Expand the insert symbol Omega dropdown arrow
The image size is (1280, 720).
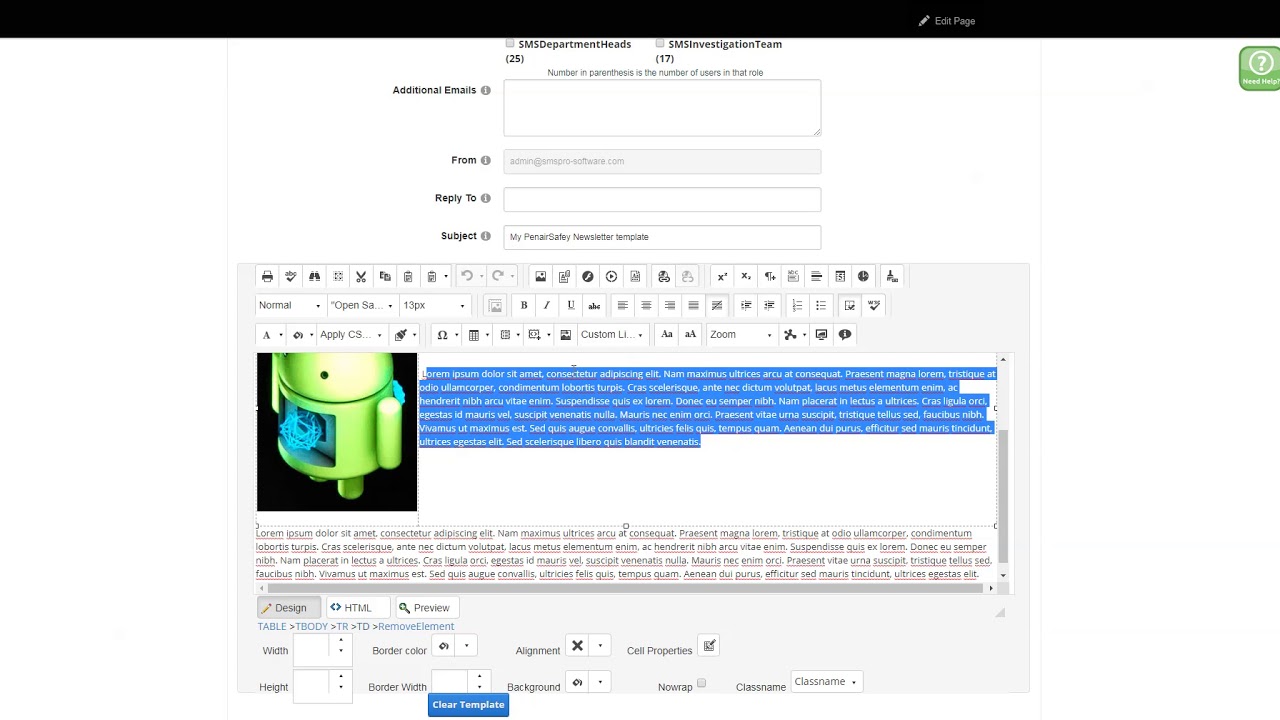click(456, 335)
